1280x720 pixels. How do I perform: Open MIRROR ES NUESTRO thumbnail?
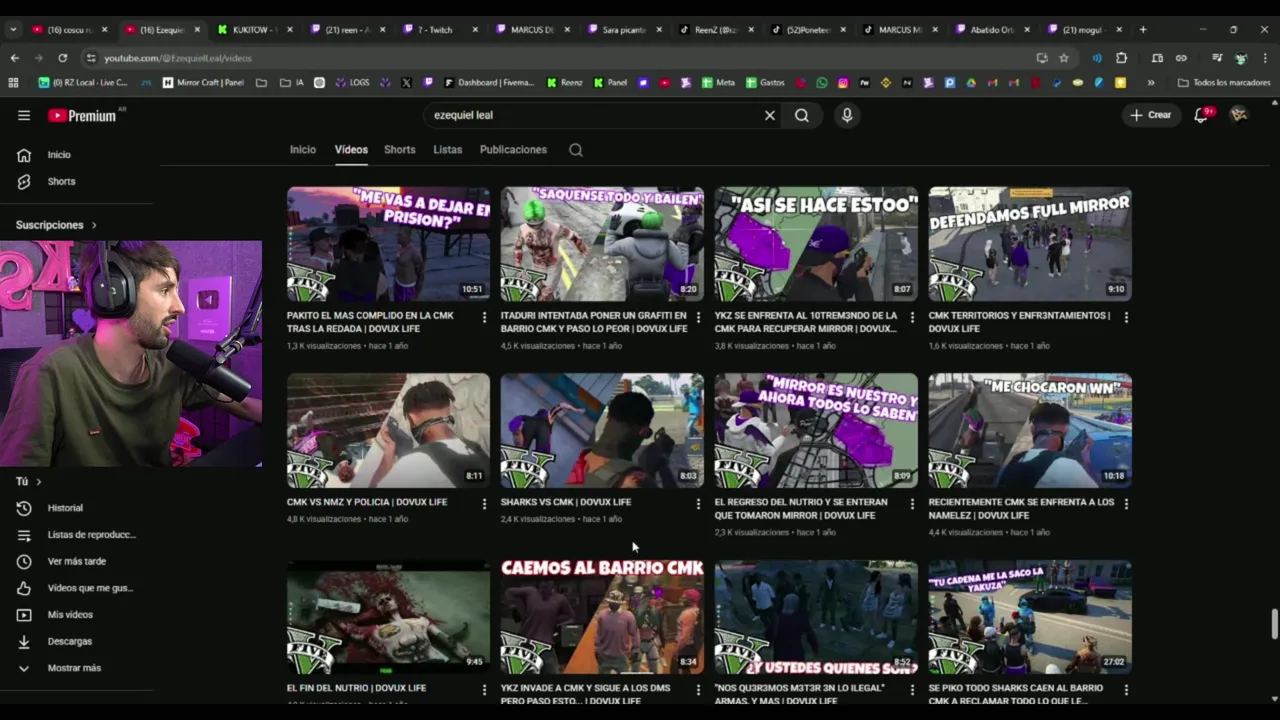(816, 431)
